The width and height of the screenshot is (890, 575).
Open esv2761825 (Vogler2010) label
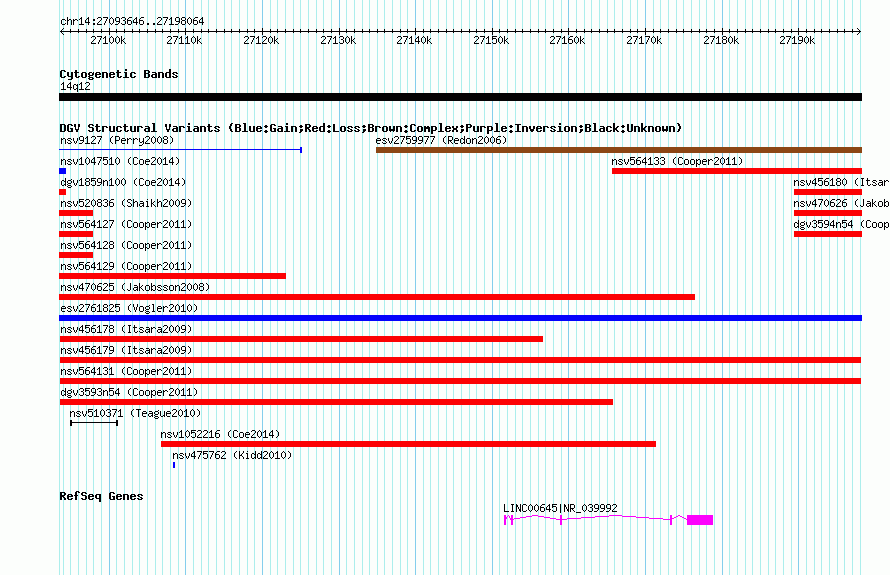point(129,308)
